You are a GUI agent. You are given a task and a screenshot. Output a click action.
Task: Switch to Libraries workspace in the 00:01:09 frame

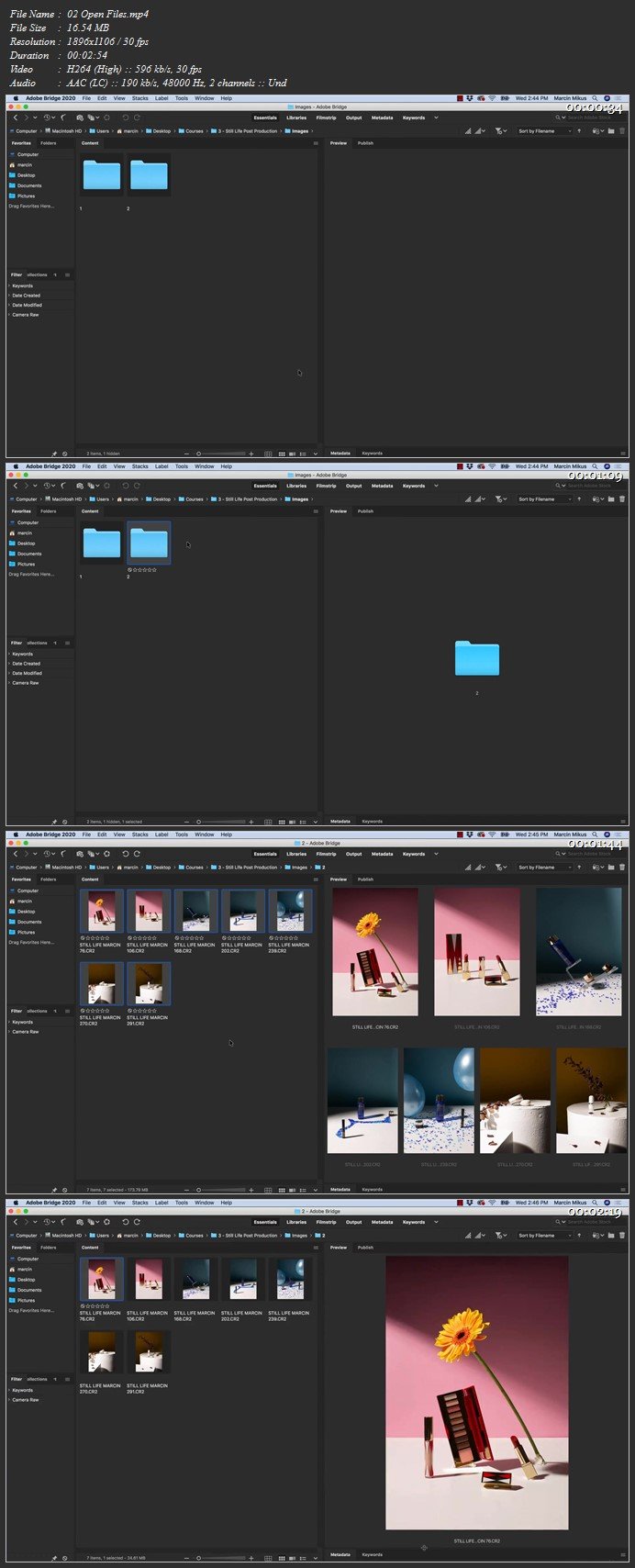(296, 486)
